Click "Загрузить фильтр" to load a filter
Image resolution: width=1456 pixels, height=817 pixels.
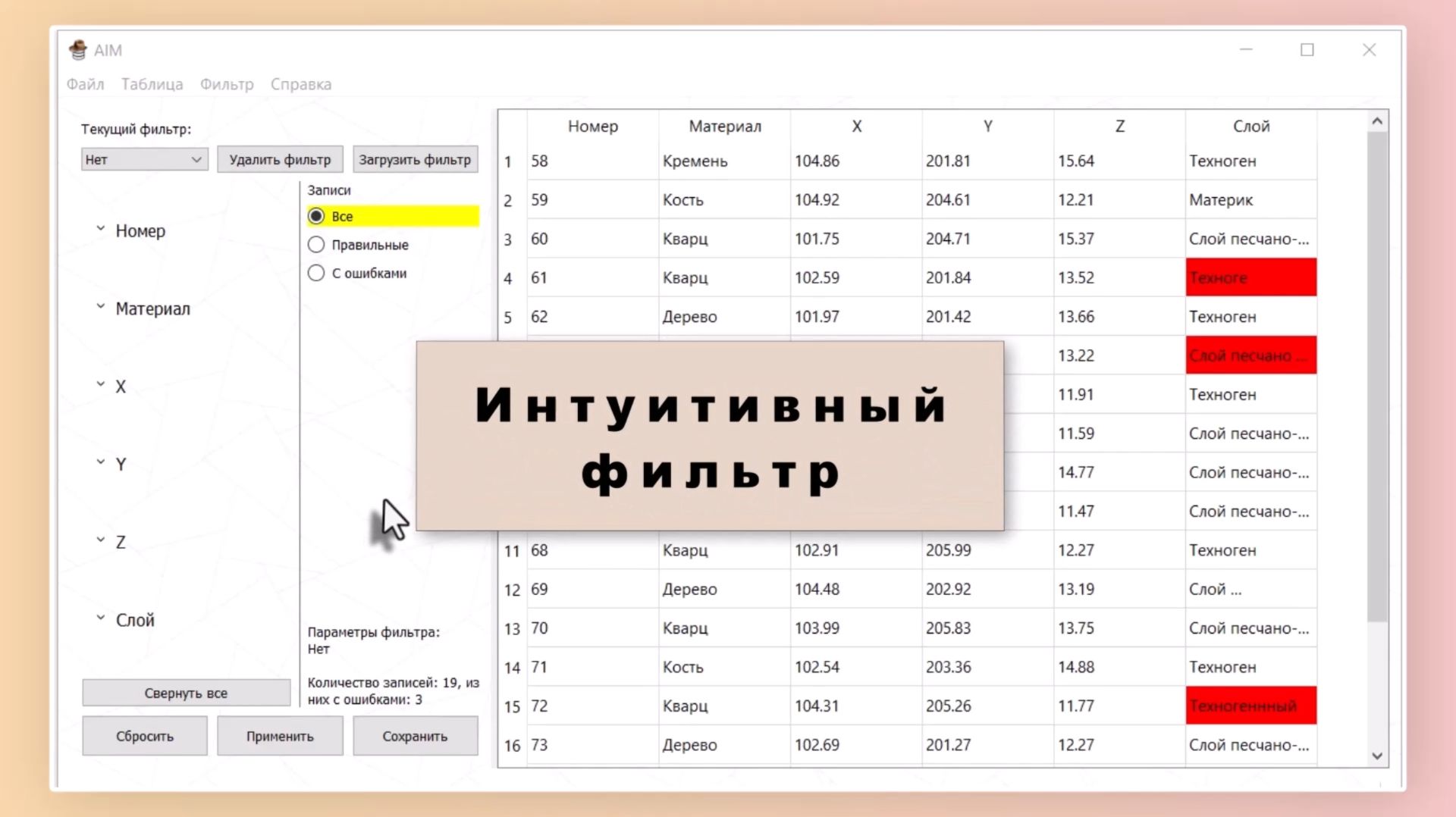pyautogui.click(x=415, y=159)
